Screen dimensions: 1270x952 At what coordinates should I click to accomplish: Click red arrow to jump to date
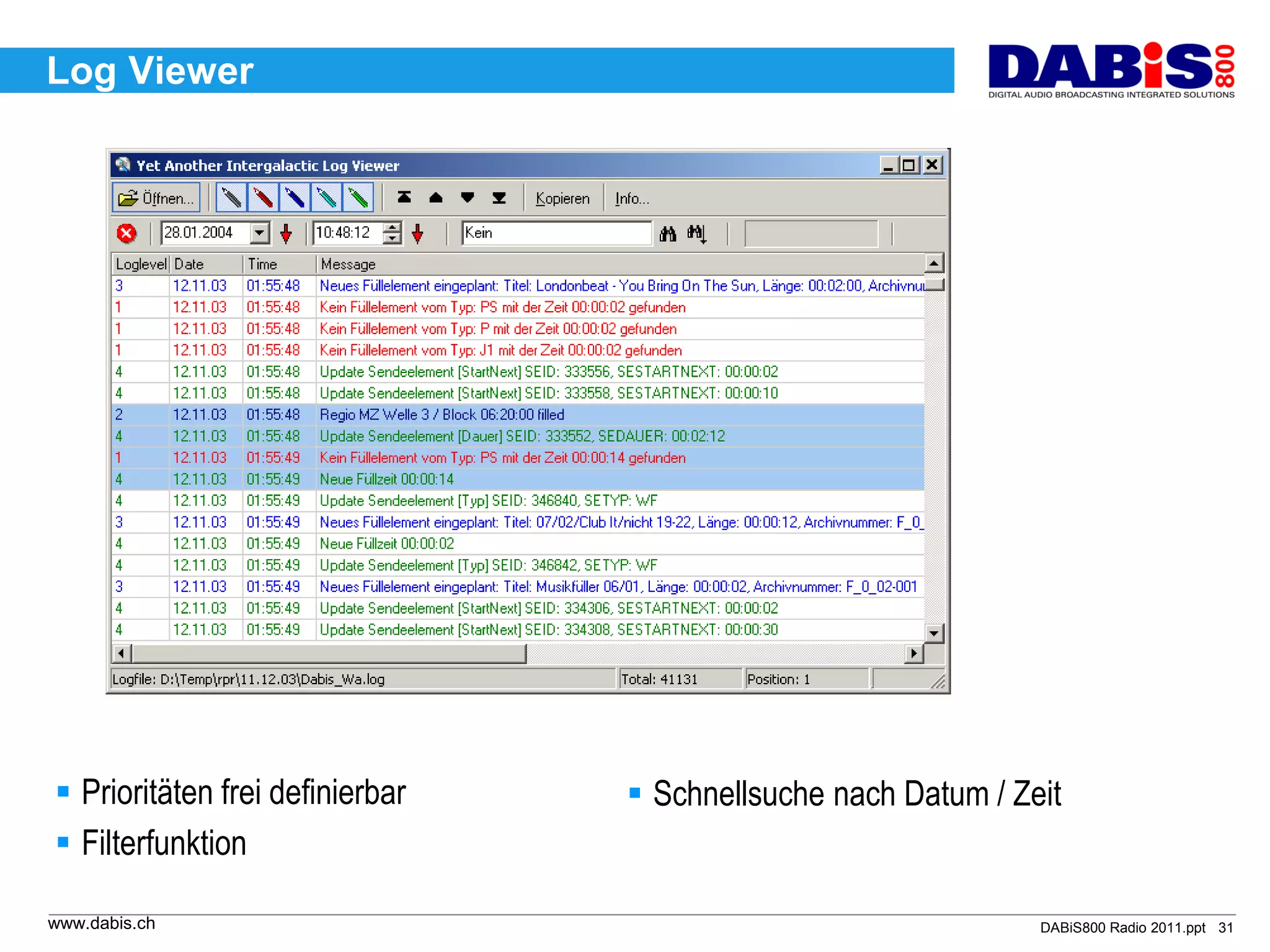point(286,234)
